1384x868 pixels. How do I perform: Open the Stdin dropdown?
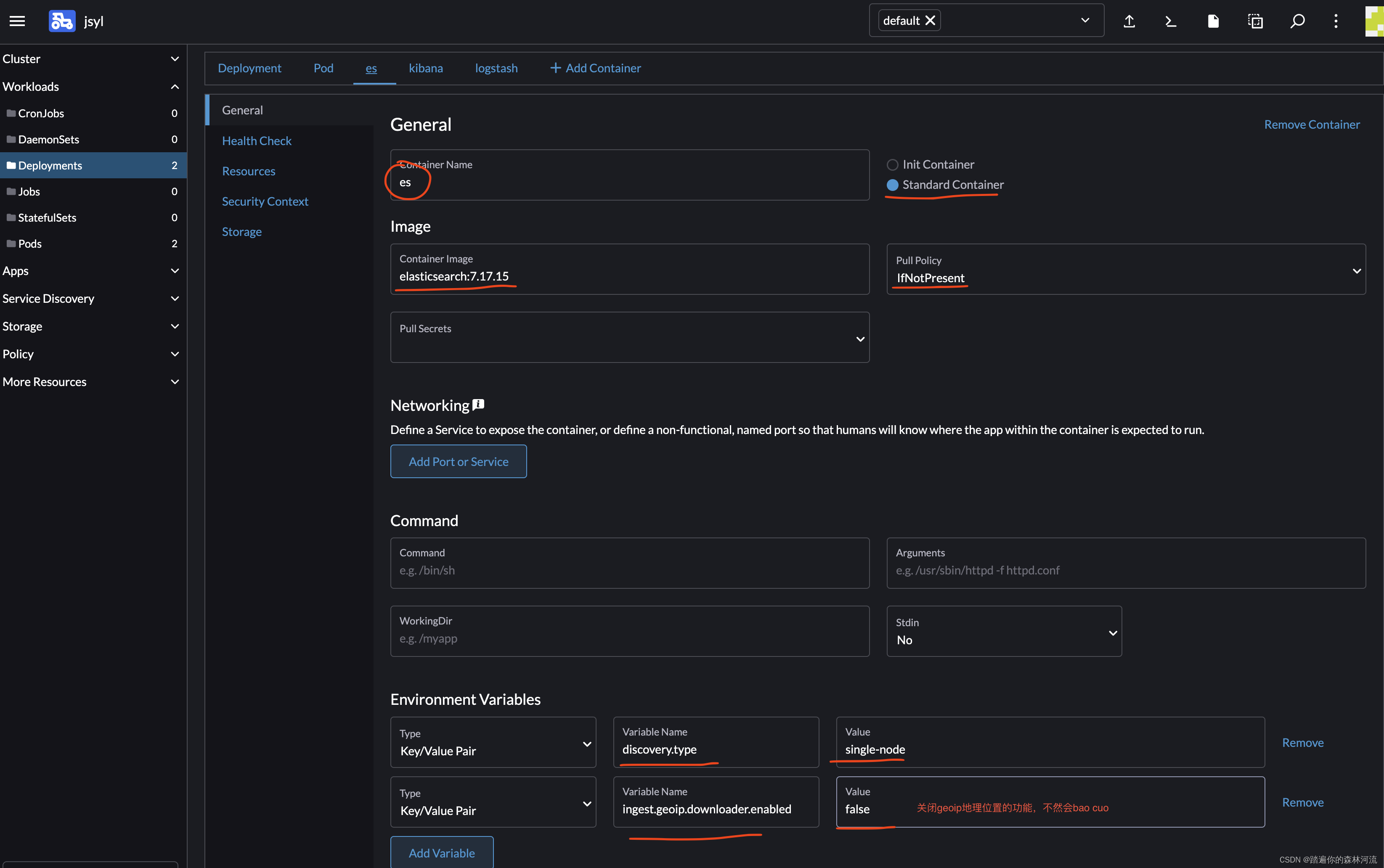pyautogui.click(x=1004, y=631)
